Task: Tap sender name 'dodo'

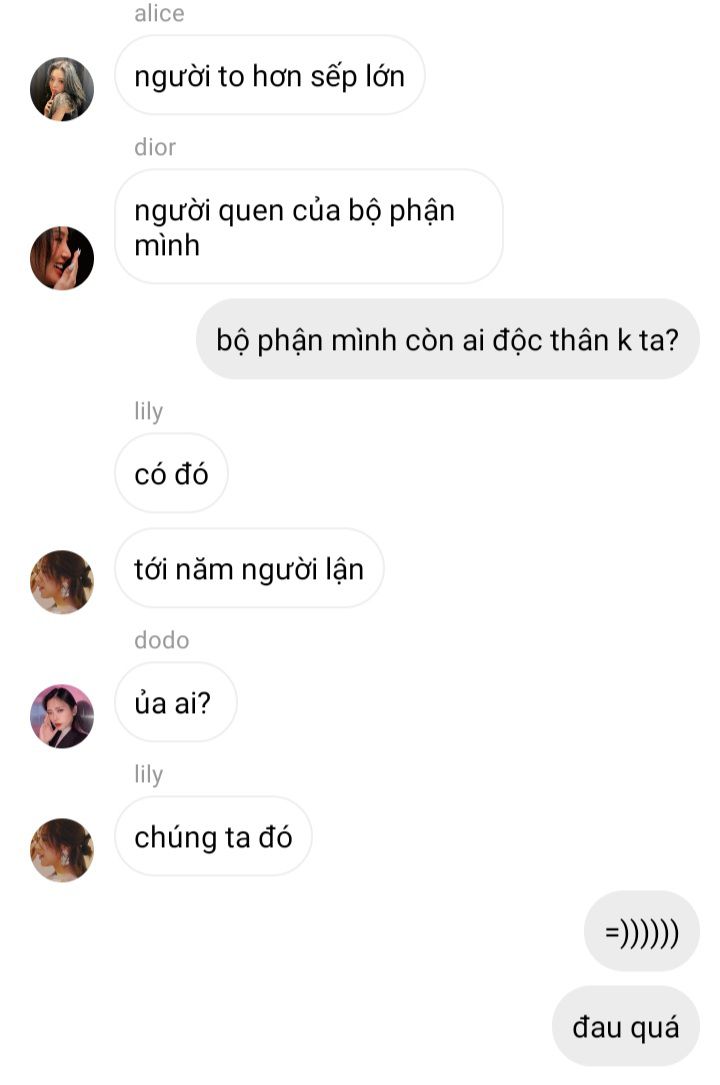Action: click(x=161, y=640)
